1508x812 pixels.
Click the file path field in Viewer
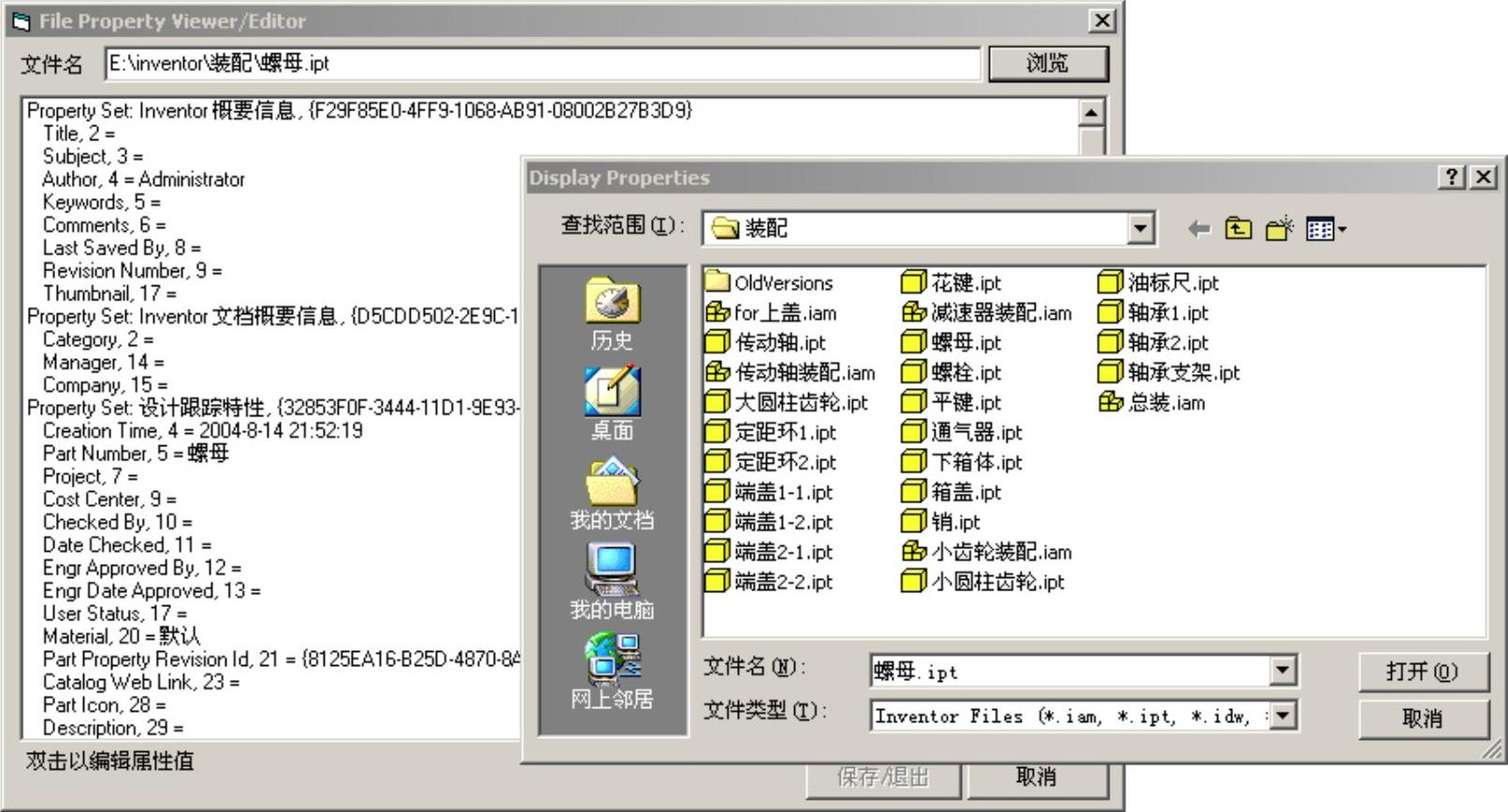[543, 64]
